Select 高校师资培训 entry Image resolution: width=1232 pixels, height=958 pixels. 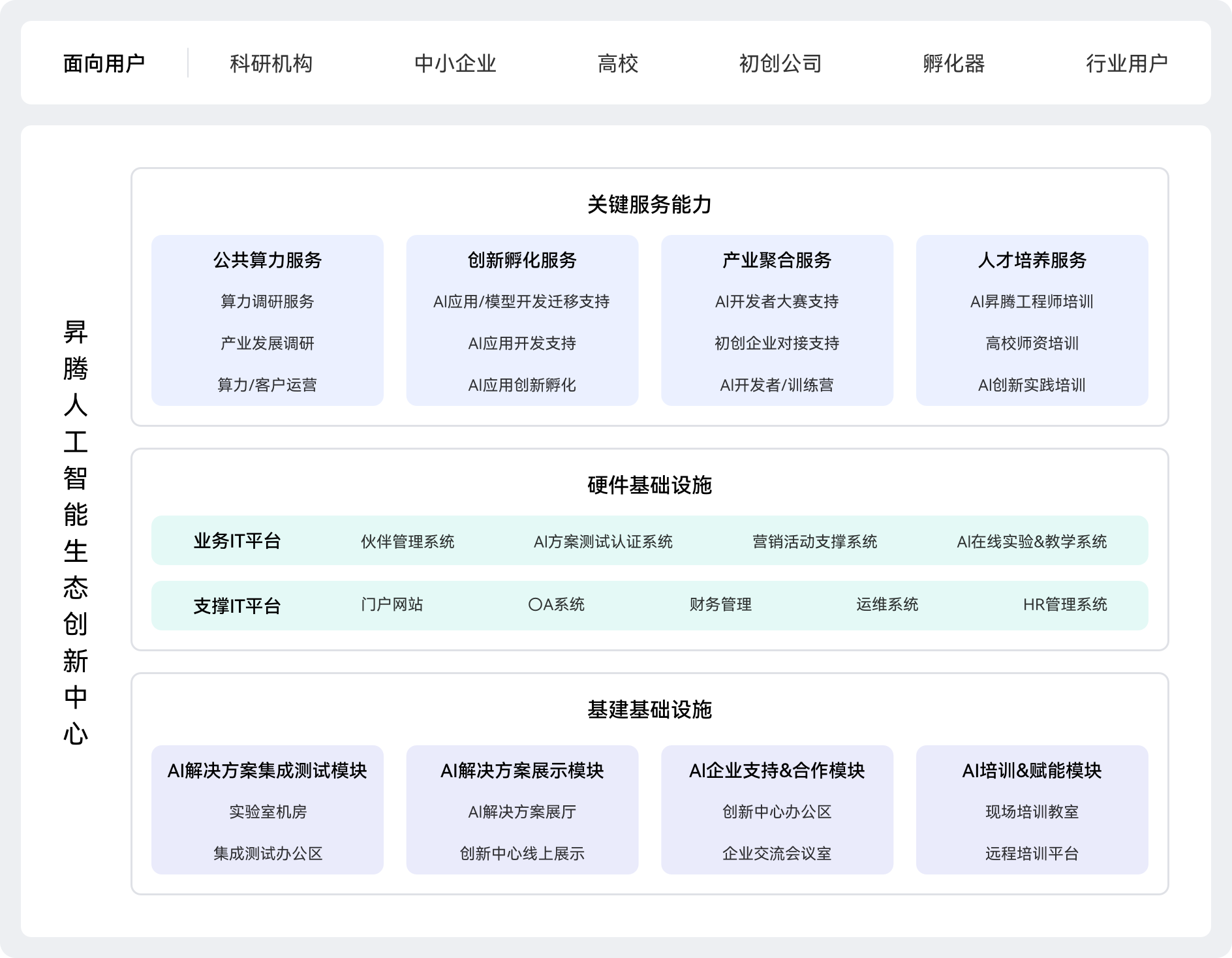tap(1032, 343)
